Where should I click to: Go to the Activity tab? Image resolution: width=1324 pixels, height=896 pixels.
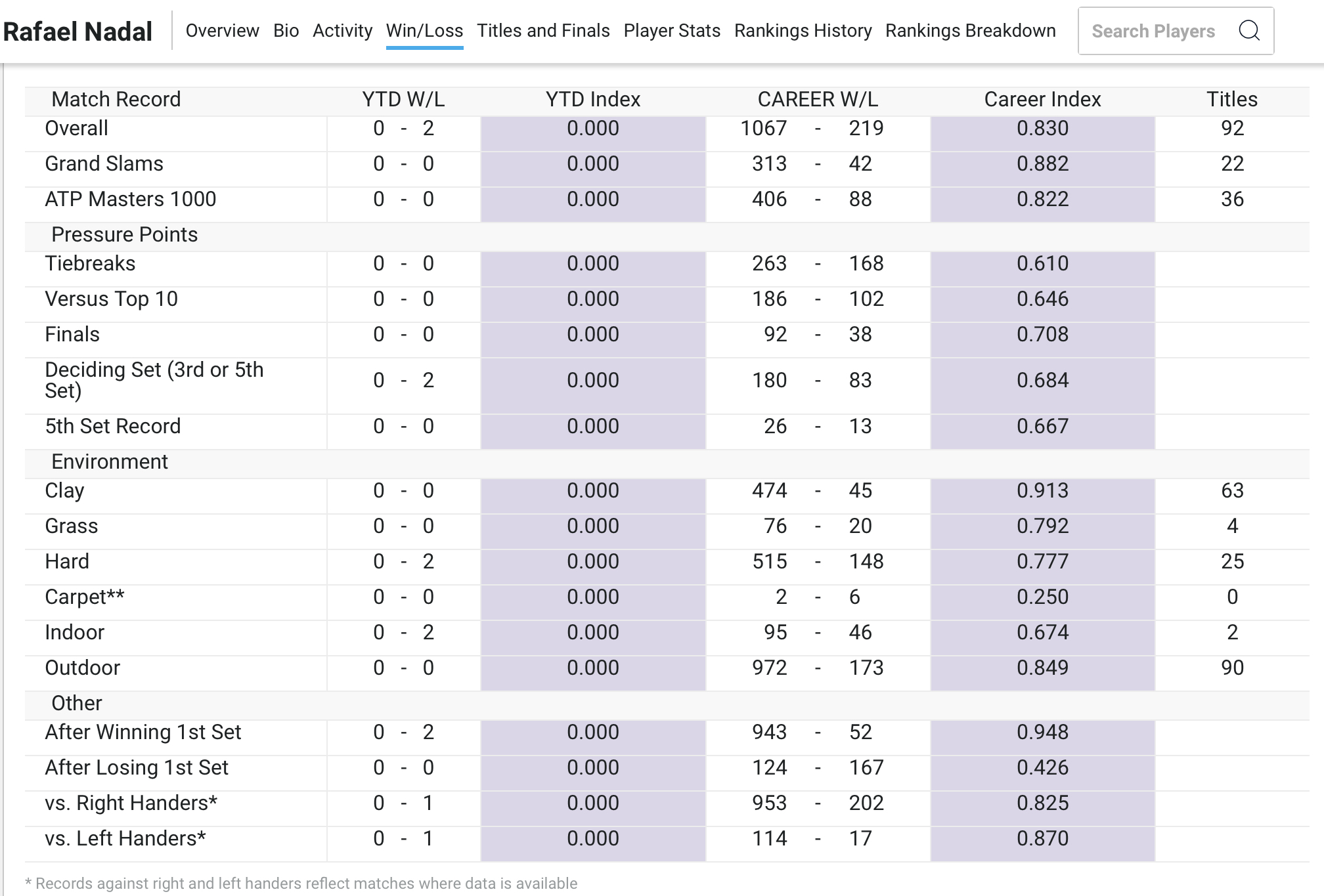pos(342,31)
